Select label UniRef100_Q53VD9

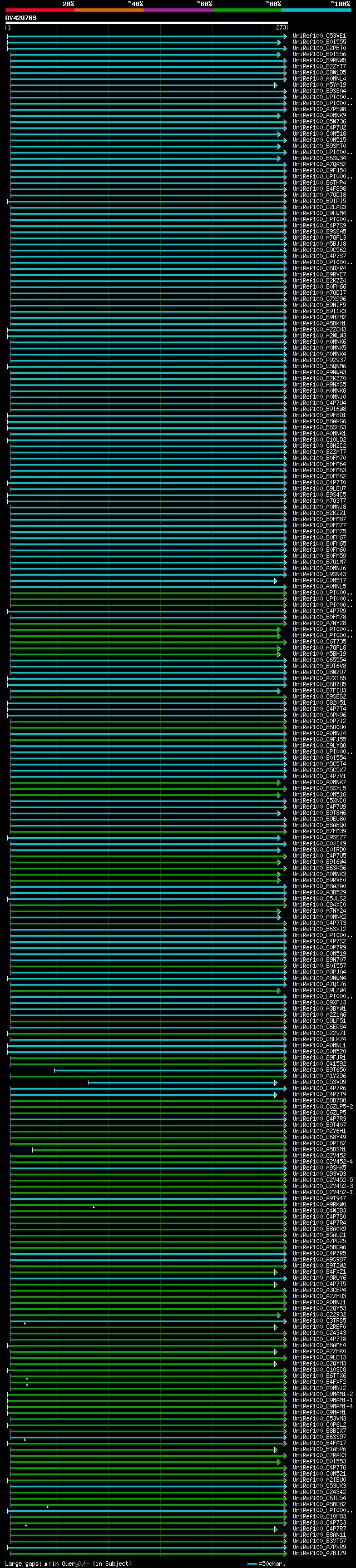[319, 1082]
